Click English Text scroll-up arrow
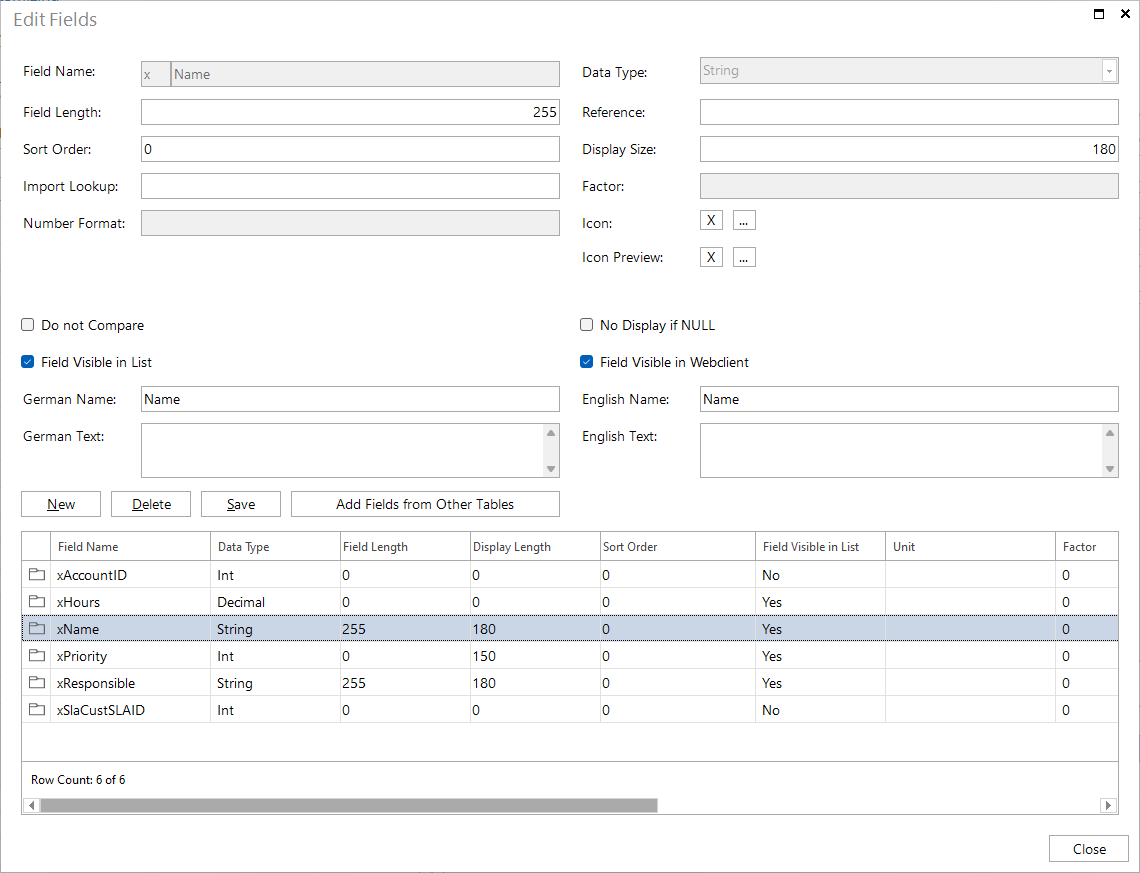Image resolution: width=1140 pixels, height=873 pixels. [x=1109, y=433]
